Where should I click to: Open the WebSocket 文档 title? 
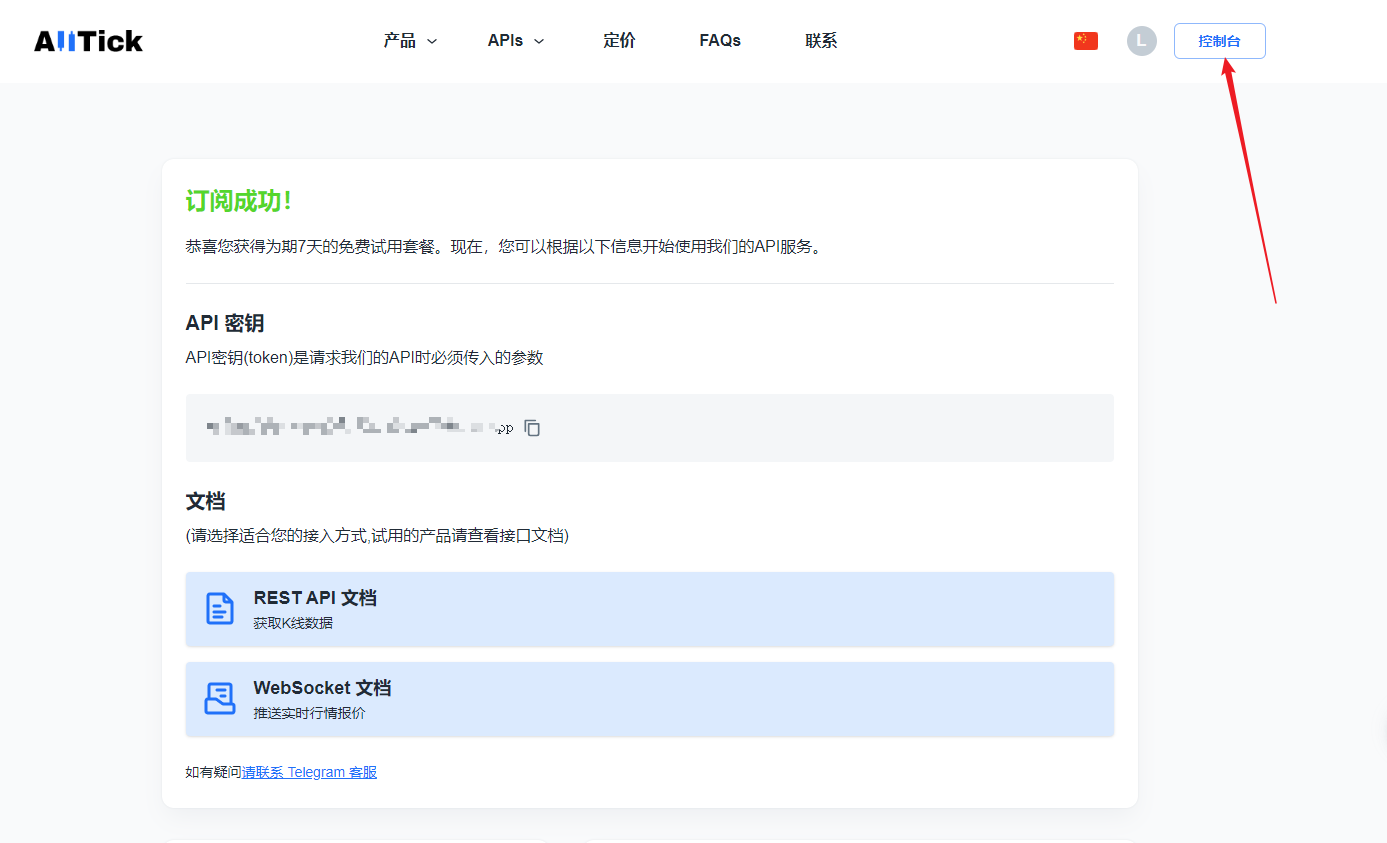click(322, 688)
